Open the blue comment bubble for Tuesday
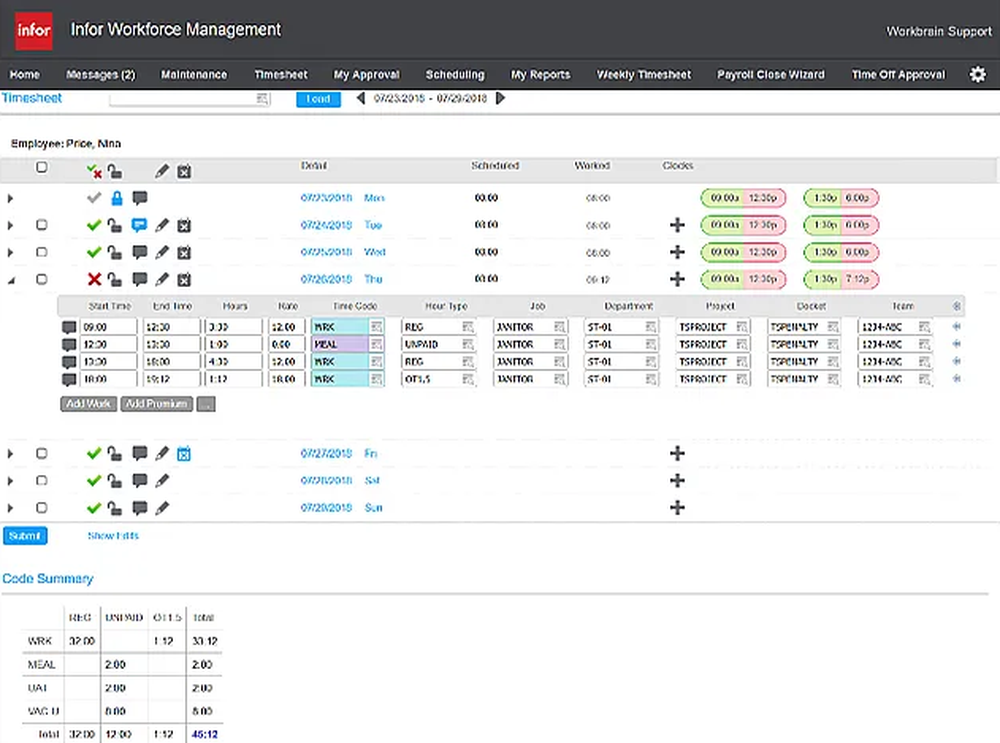The image size is (1000, 743). 139,225
